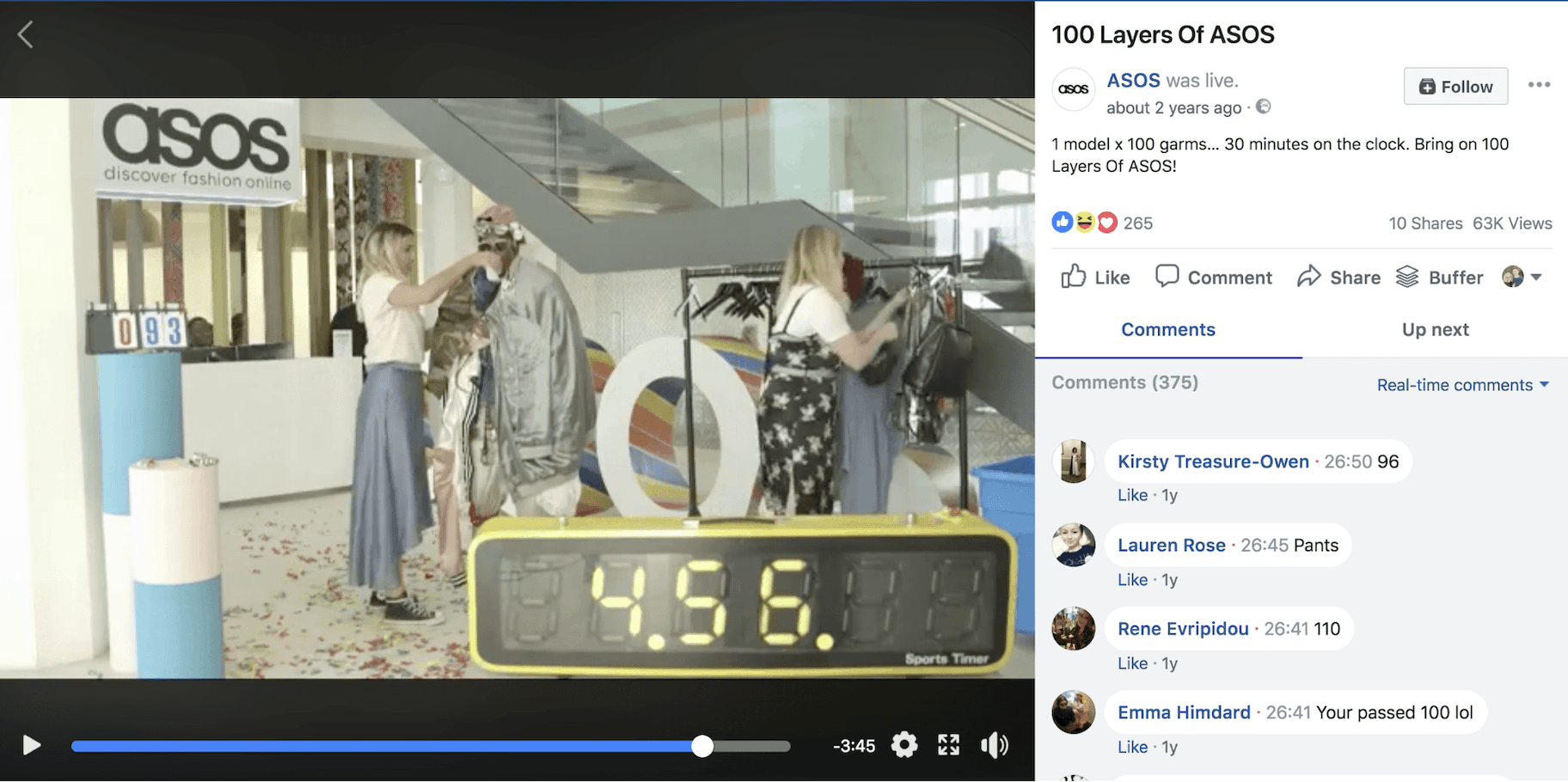Click the play button on the video
The image size is (1568, 782).
tap(32, 745)
